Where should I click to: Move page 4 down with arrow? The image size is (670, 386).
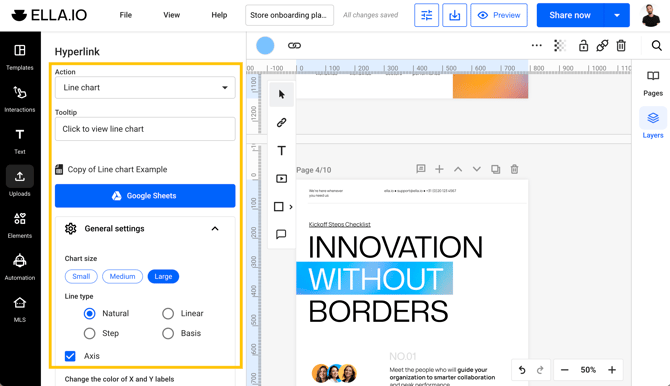coord(477,169)
